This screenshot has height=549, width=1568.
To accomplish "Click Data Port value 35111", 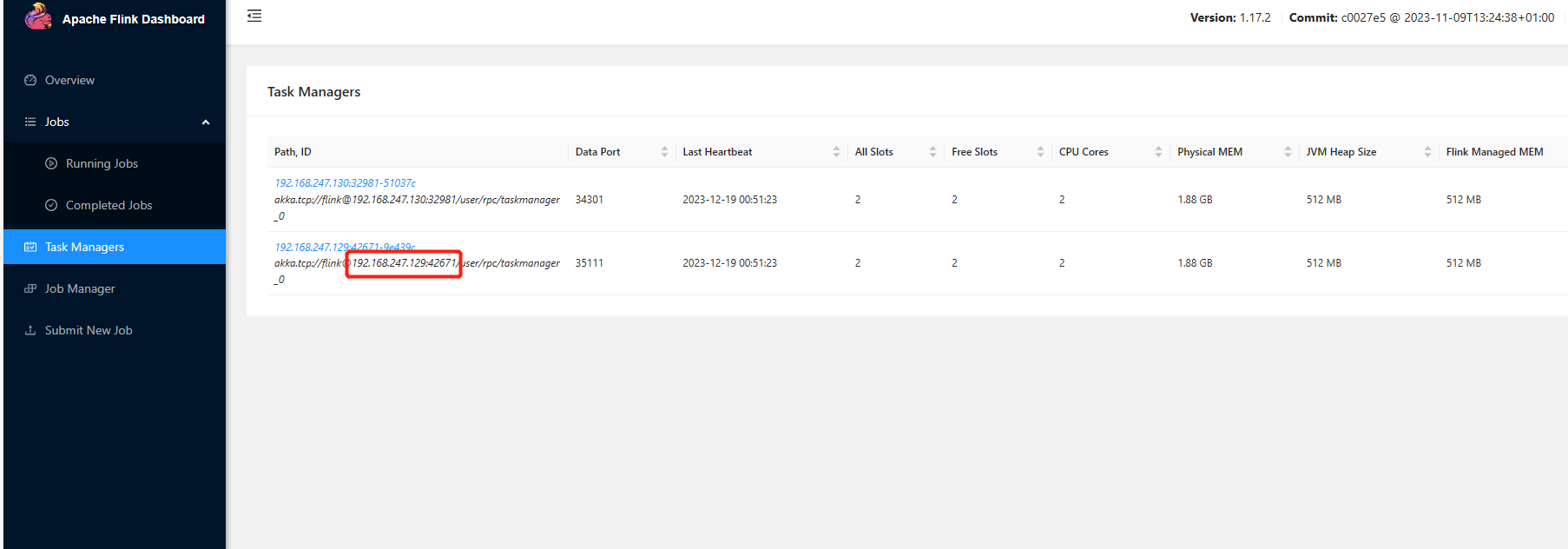I will (589, 263).
